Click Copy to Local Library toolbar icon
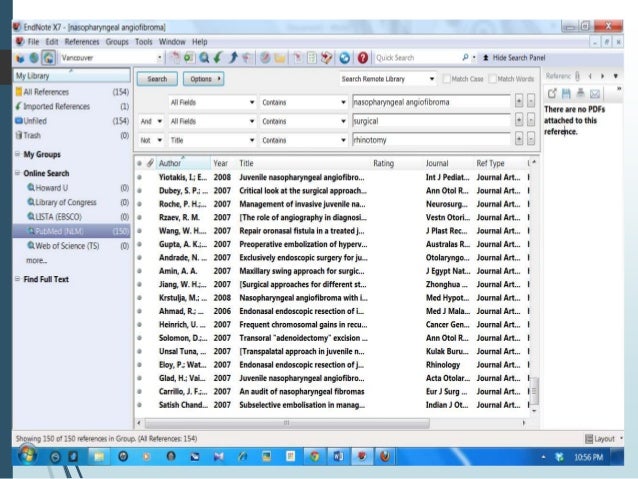The image size is (638, 479). 175,58
